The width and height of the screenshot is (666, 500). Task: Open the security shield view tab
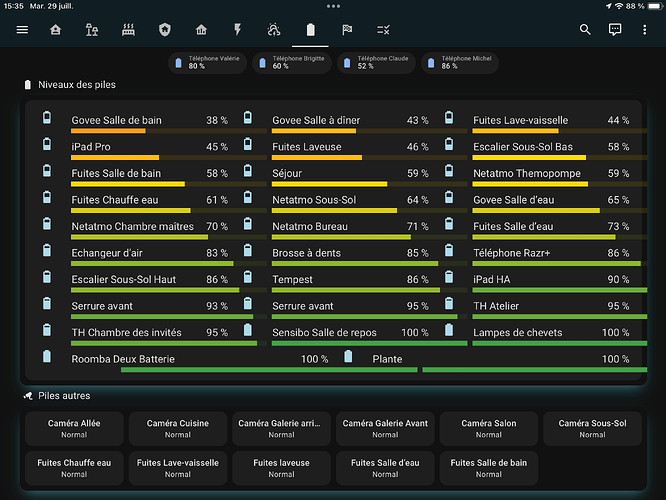coord(165,30)
